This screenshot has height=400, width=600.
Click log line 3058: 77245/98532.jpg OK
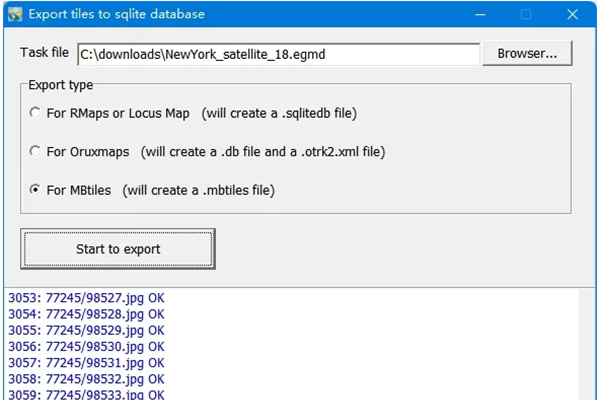tap(86, 379)
